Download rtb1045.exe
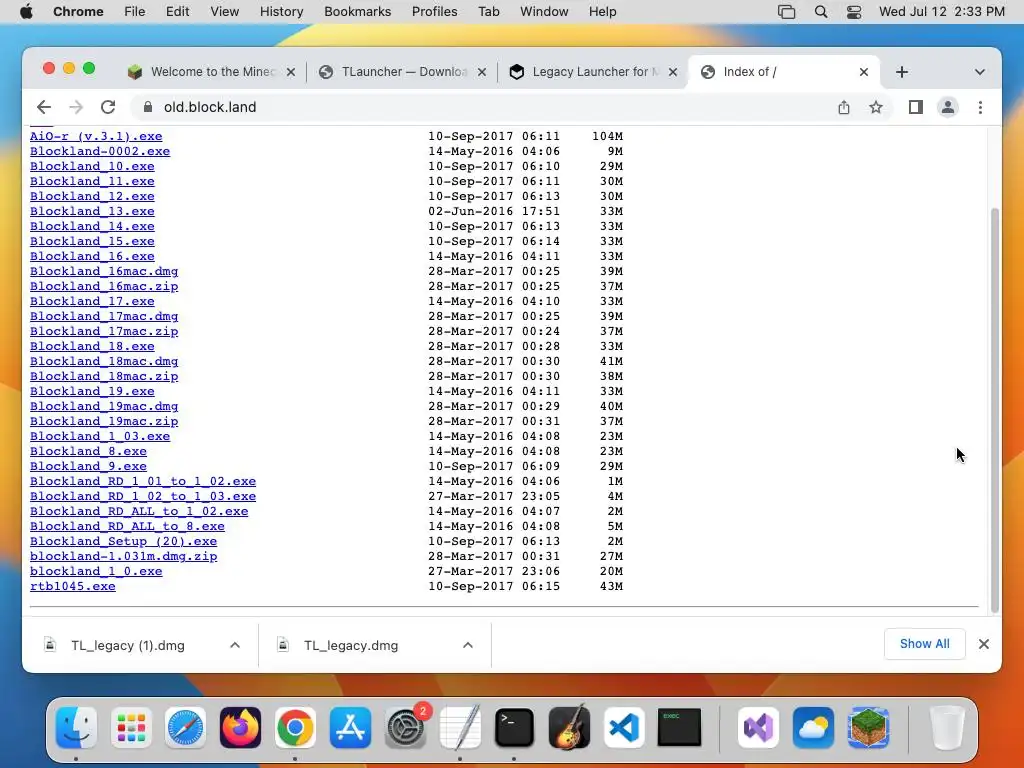Screen dimensions: 1024x768 [x=72, y=586]
